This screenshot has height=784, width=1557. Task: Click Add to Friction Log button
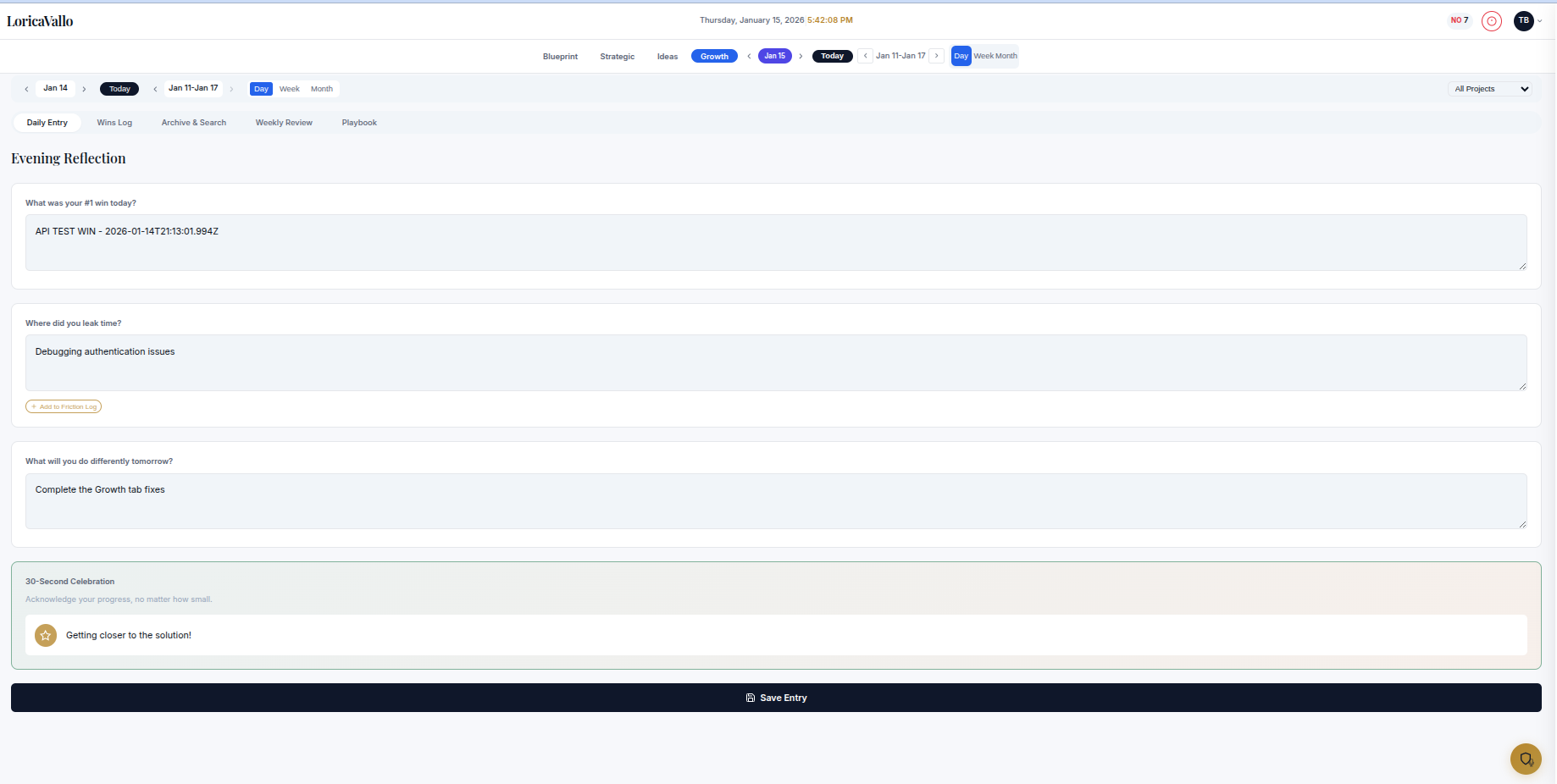click(x=64, y=406)
